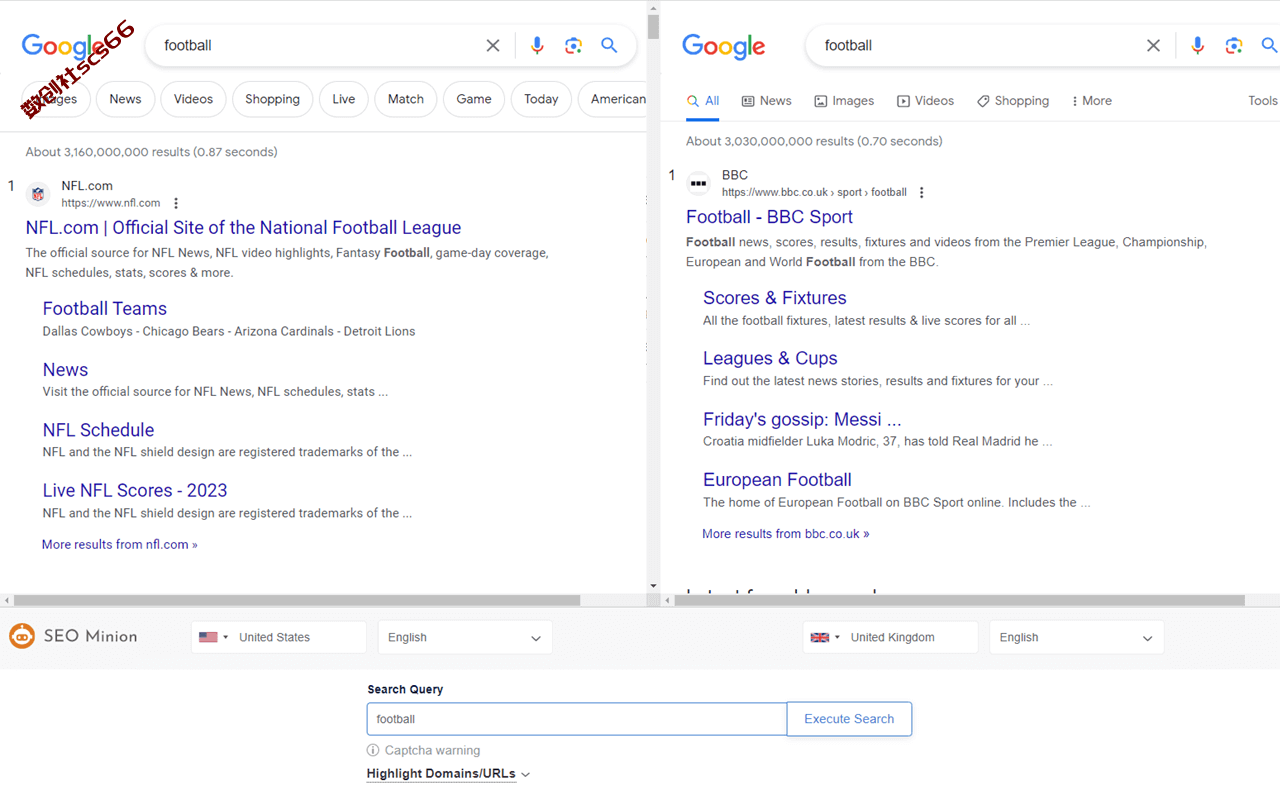Select Match filter chip
This screenshot has height=800, width=1280.
(406, 99)
